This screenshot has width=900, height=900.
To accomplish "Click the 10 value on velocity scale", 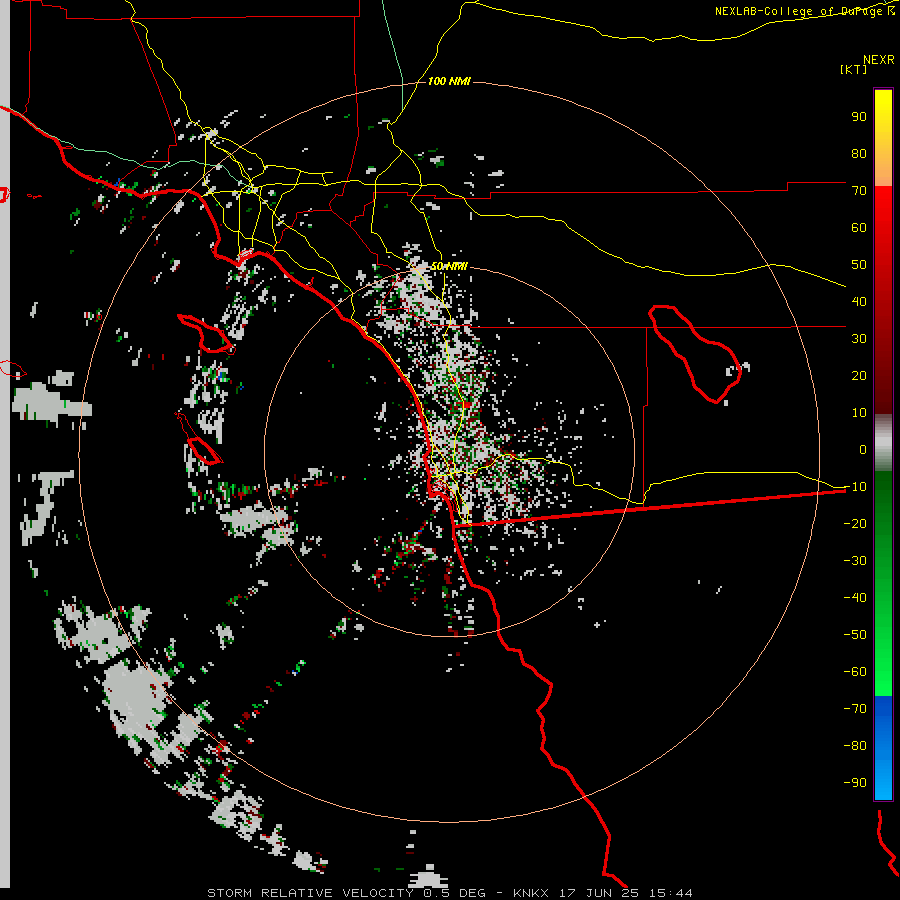I will click(859, 413).
